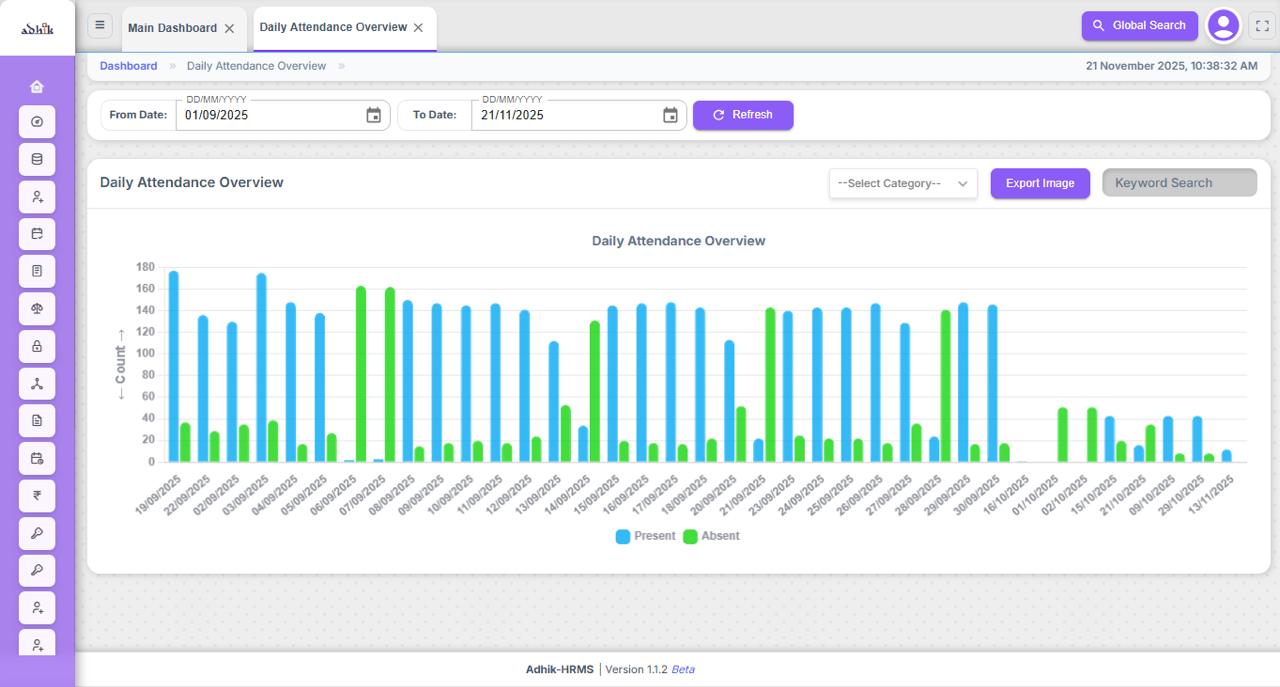This screenshot has height=687, width=1280.
Task: Toggle Absent series in chart legend
Action: 711,536
